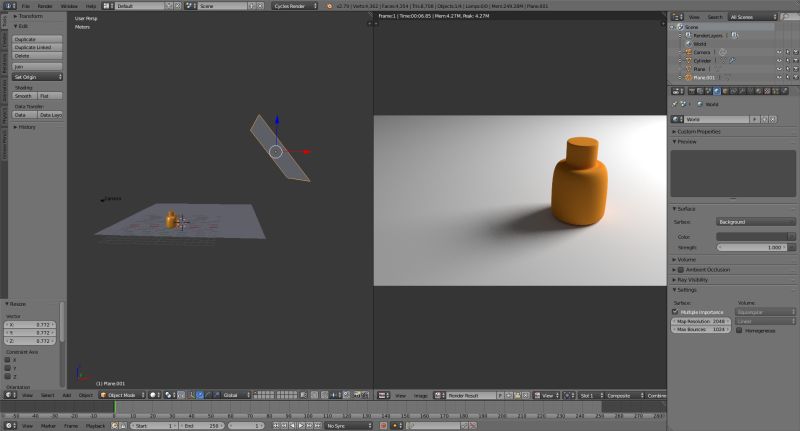Click the Scene icon in the outliner
Viewport: 800px width, 431px height.
click(680, 27)
